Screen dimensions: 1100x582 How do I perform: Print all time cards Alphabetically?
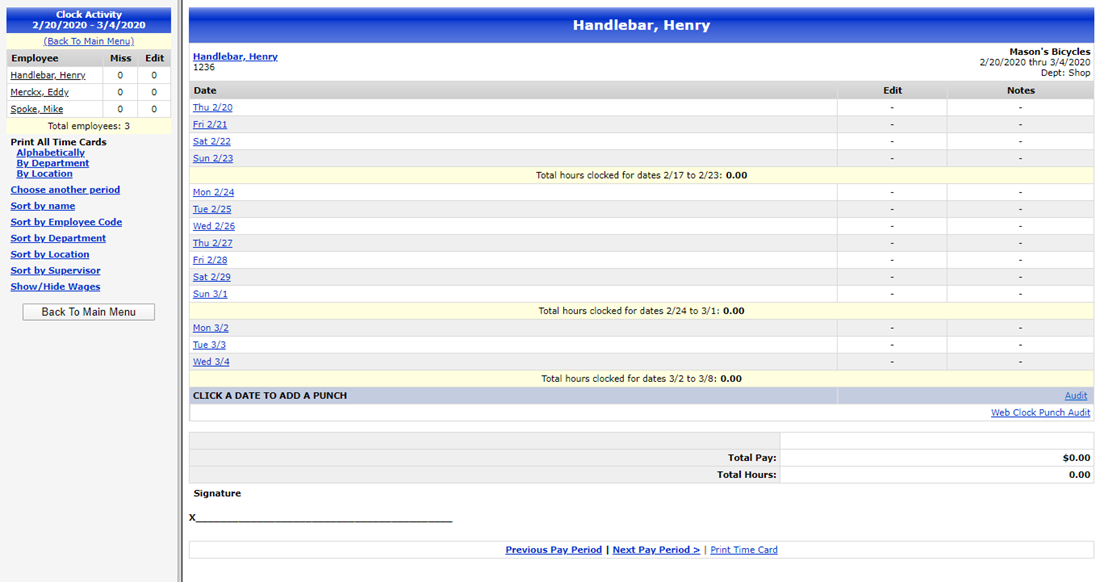point(51,152)
